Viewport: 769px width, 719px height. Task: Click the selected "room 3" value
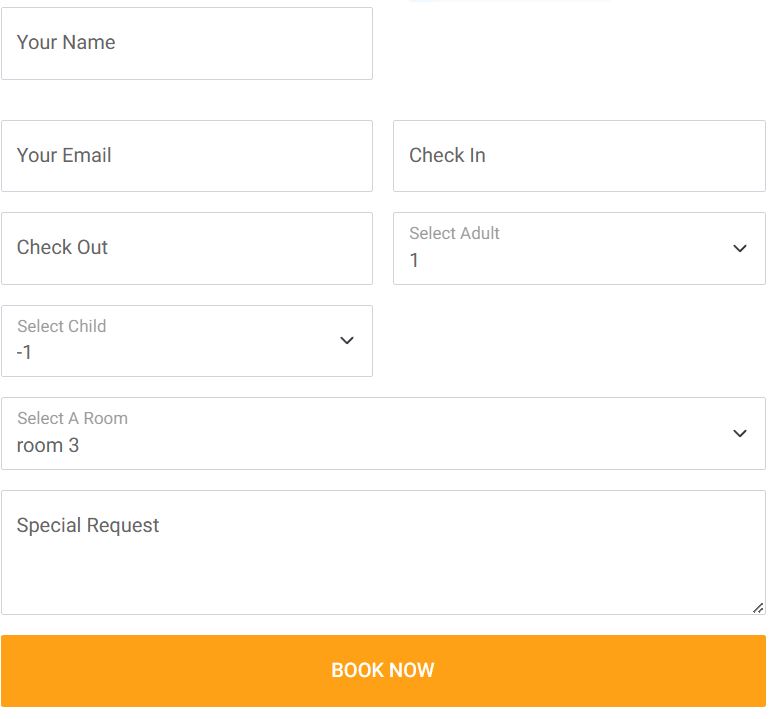(48, 445)
